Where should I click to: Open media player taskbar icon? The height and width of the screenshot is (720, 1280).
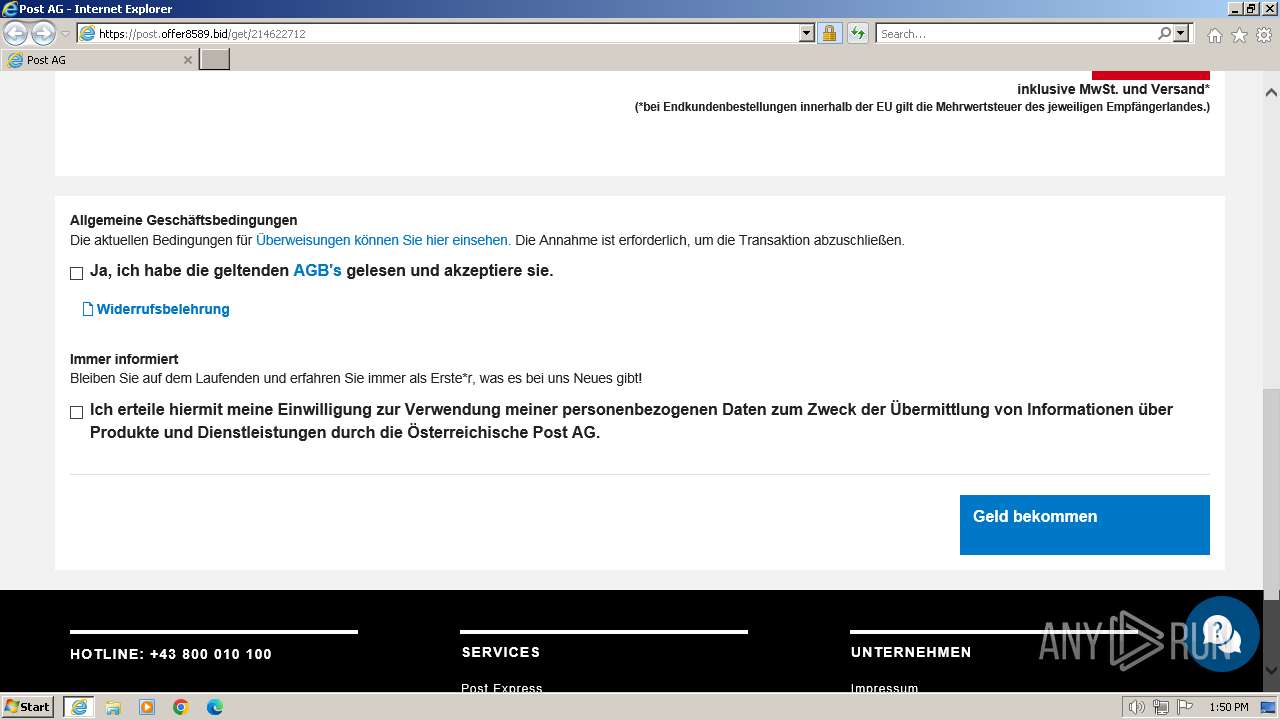(x=147, y=707)
